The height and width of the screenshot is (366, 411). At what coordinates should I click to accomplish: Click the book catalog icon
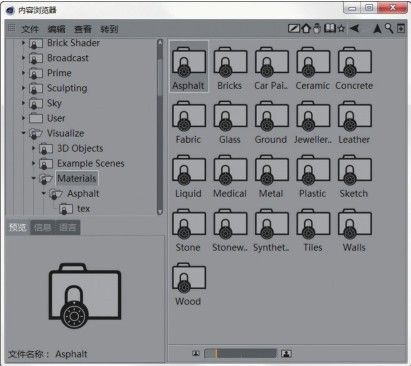pos(330,28)
